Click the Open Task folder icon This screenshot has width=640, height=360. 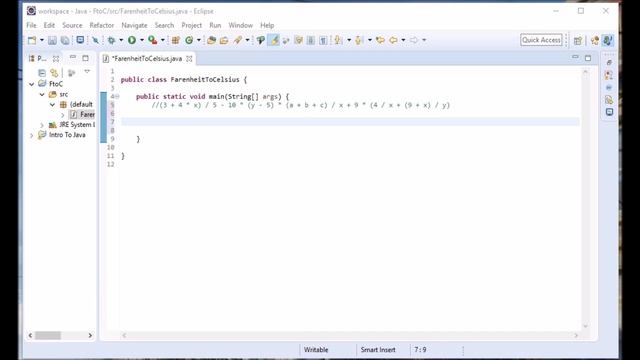tap(224, 40)
